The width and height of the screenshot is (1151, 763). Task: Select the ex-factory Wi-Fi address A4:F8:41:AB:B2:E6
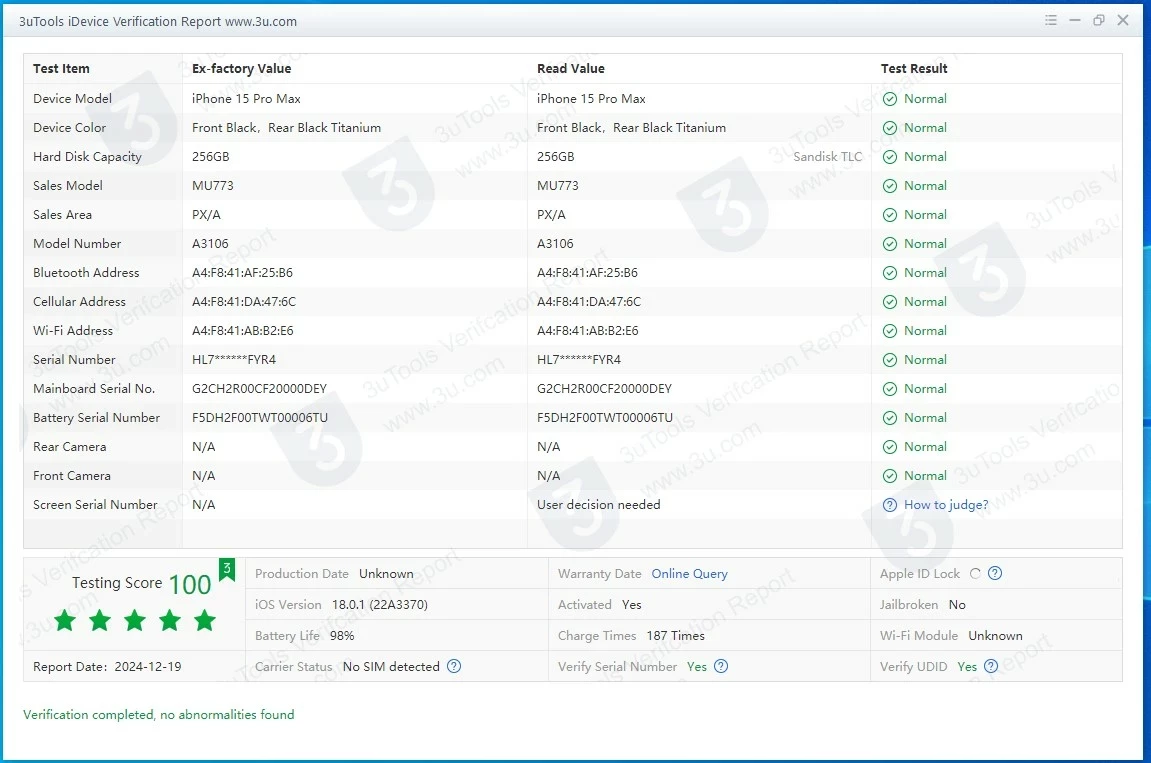pyautogui.click(x=243, y=330)
